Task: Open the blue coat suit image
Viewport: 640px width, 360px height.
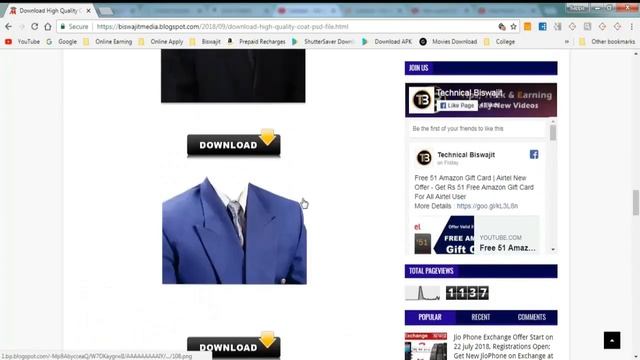Action: point(234,231)
